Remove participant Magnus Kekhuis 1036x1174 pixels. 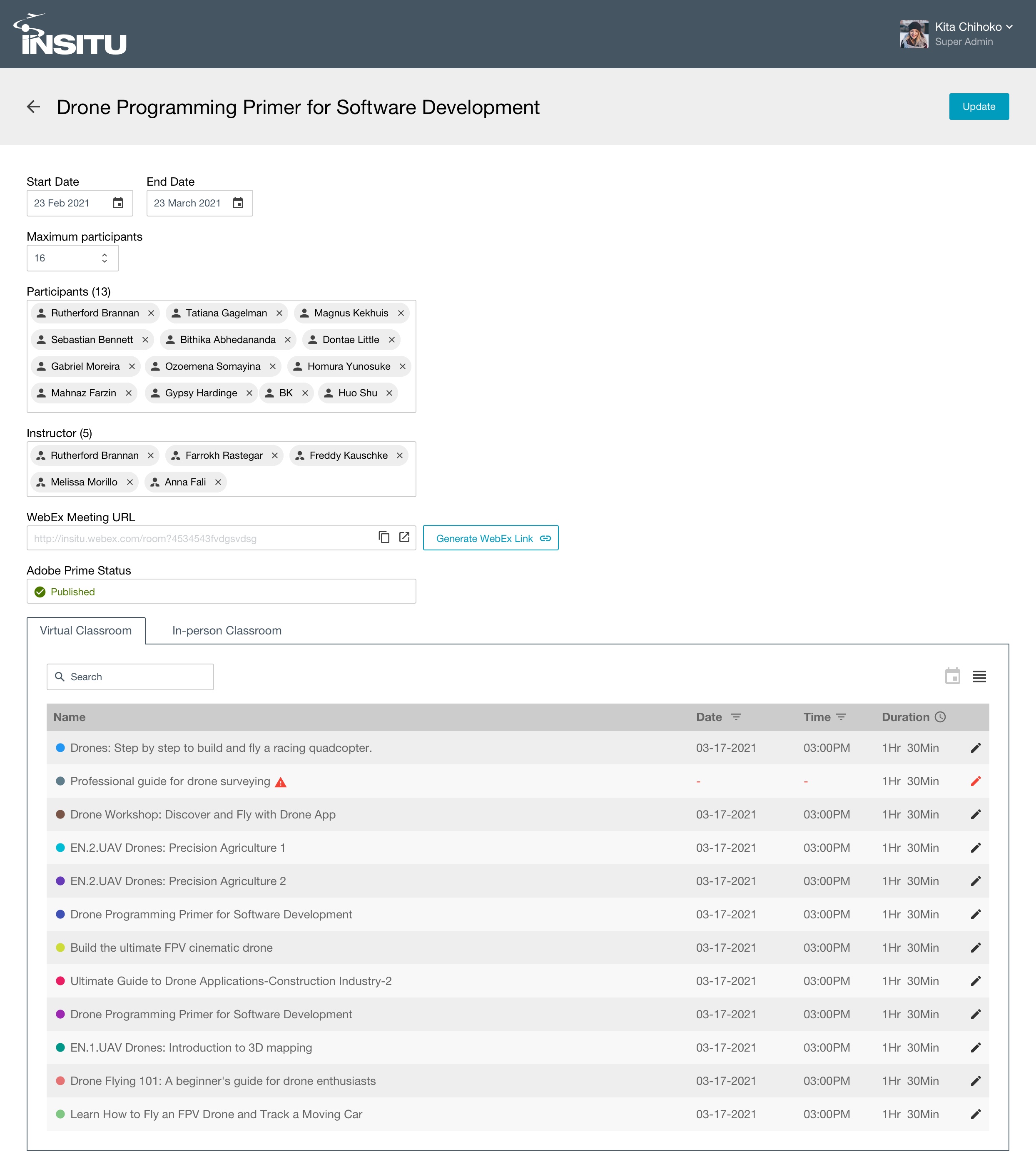[x=401, y=313]
